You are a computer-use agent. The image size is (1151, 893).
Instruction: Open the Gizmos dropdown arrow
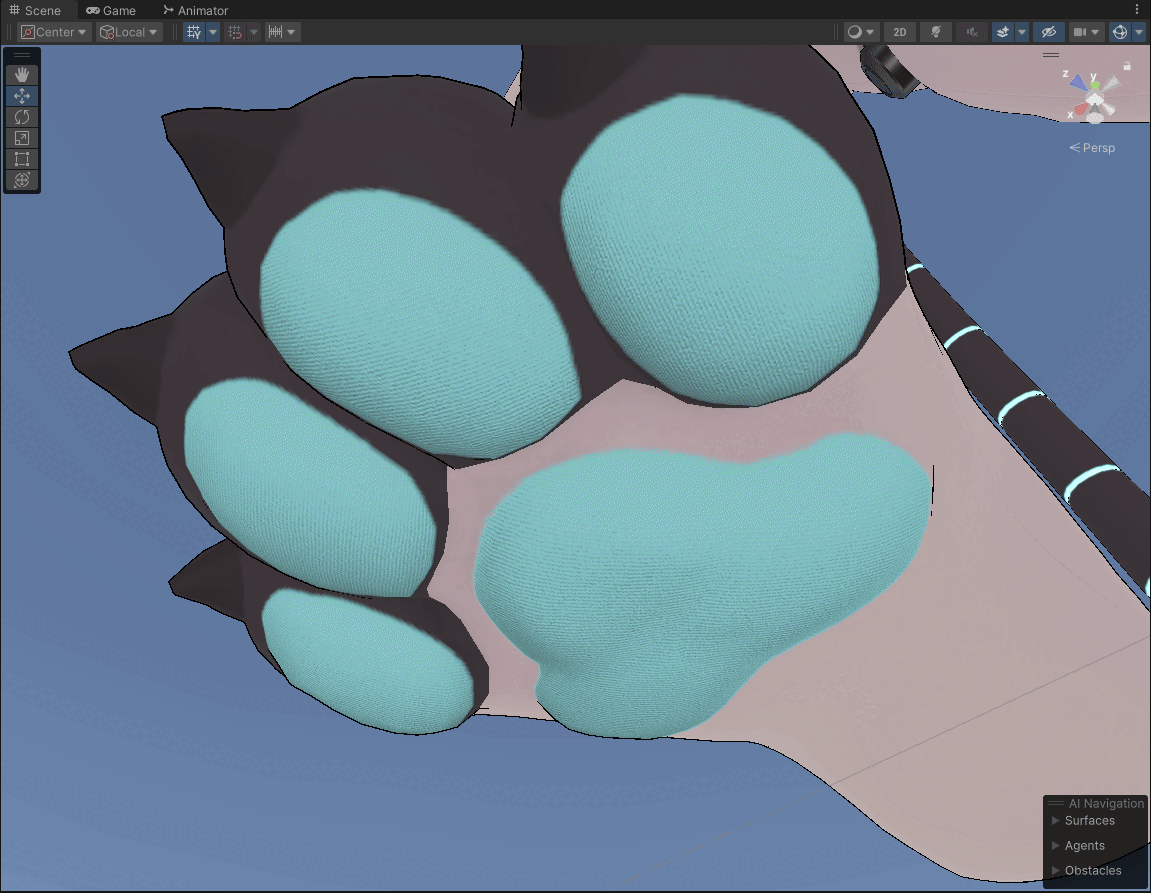pyautogui.click(x=1139, y=32)
